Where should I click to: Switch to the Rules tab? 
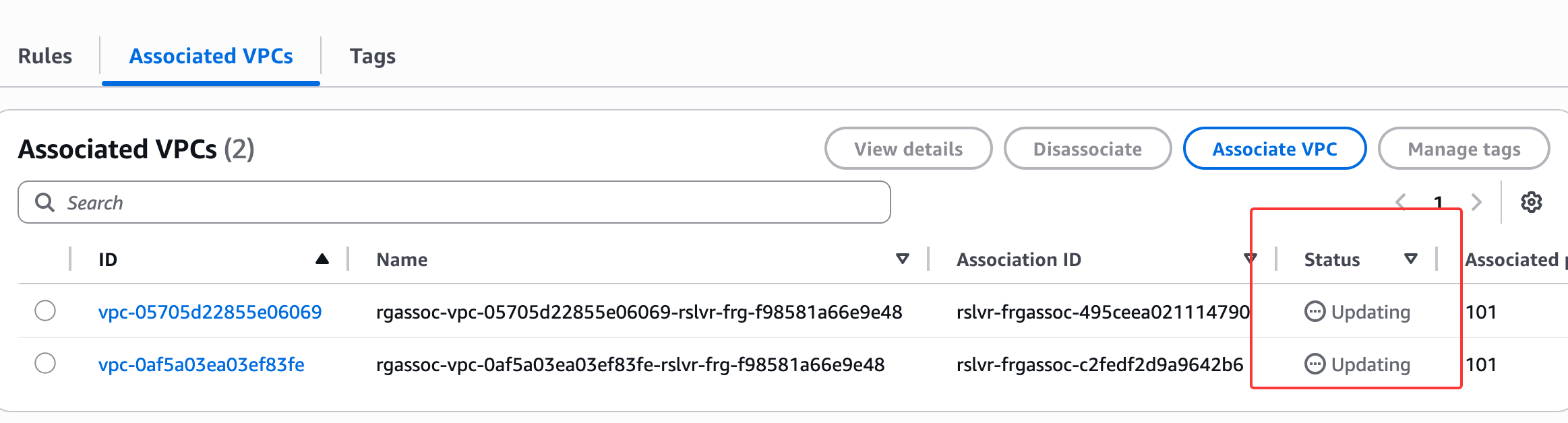tap(45, 56)
